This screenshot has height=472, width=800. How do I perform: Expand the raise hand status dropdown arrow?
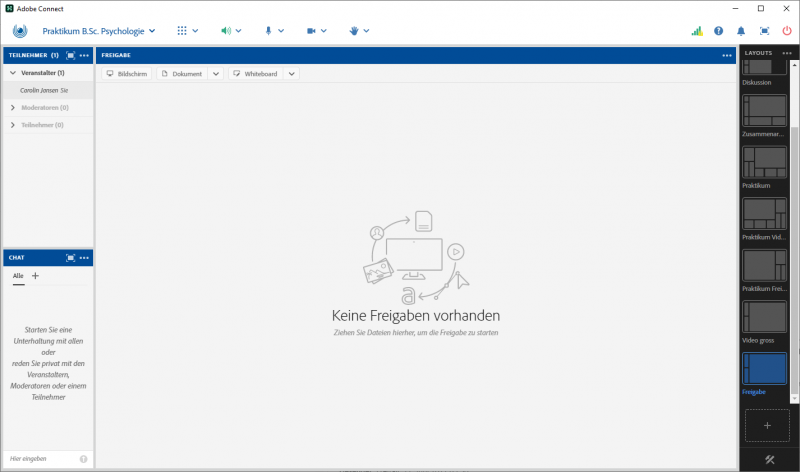coord(366,31)
